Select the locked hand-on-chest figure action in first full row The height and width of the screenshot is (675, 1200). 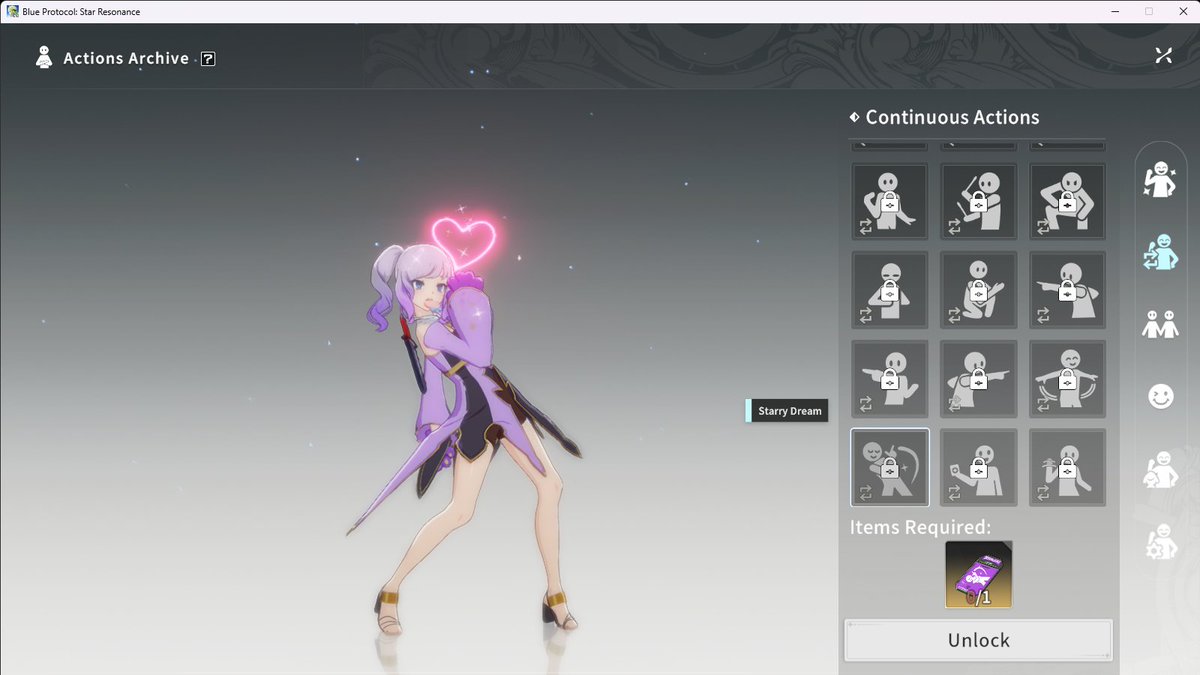pos(890,201)
